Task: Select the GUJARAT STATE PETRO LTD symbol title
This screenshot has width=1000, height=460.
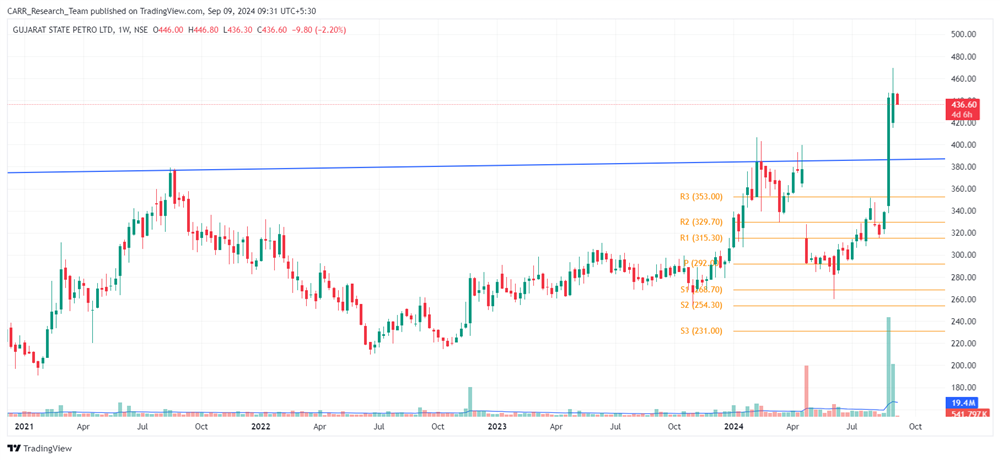Action: [61, 30]
